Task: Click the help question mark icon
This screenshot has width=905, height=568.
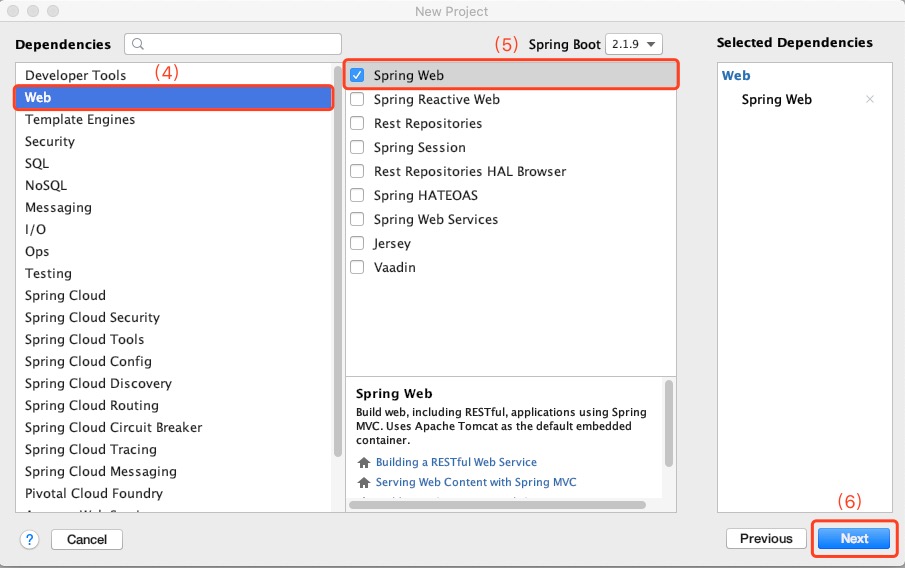Action: tap(29, 540)
